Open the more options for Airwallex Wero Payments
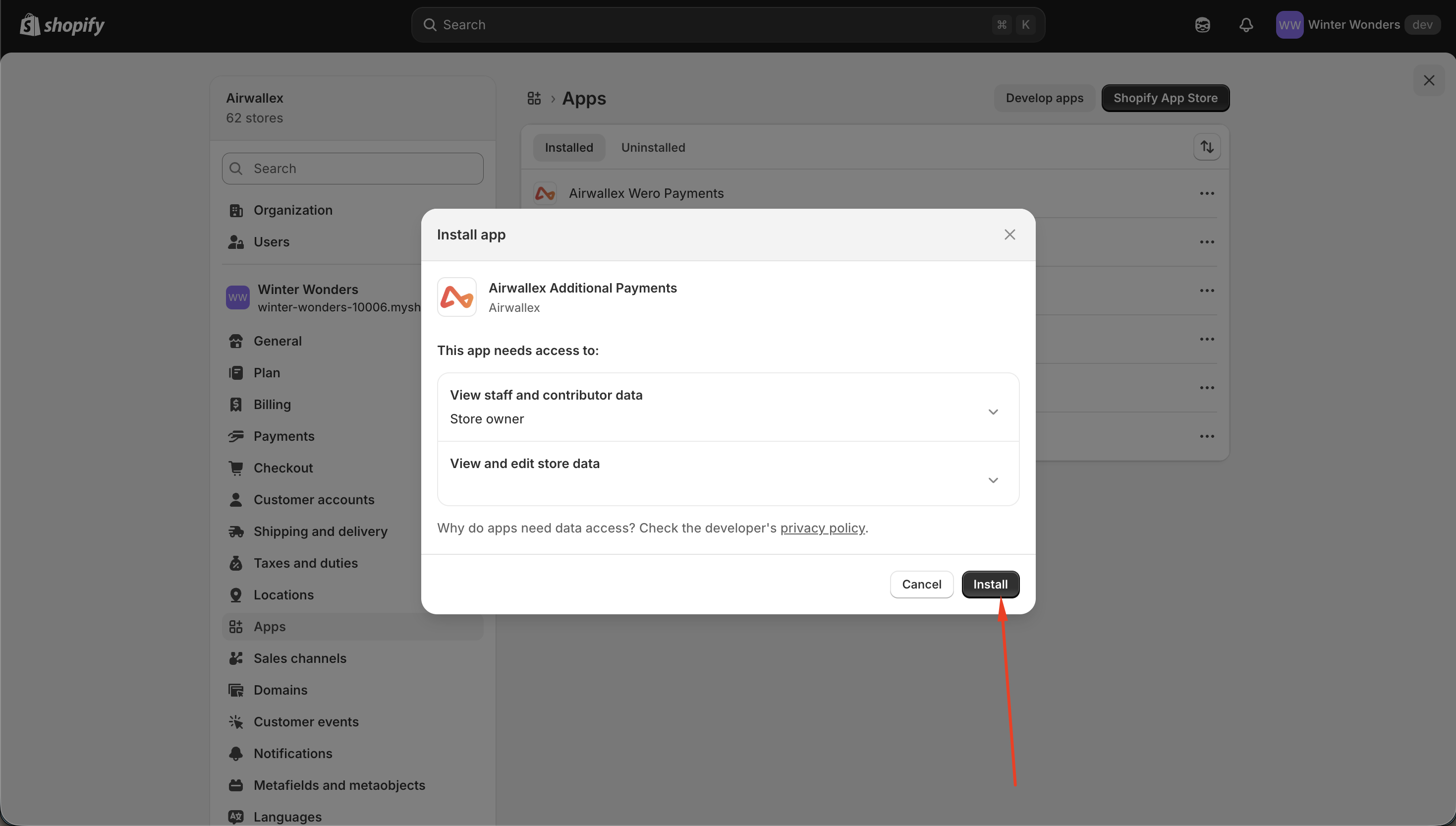Viewport: 1456px width, 826px height. click(x=1207, y=193)
